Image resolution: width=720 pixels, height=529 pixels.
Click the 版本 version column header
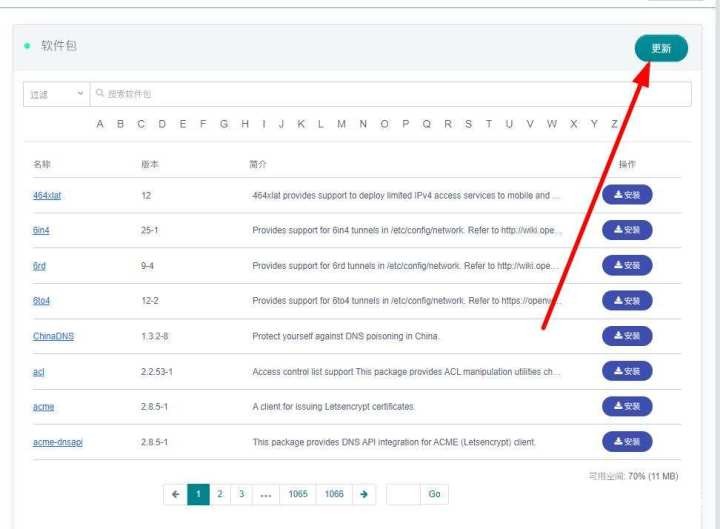pyautogui.click(x=150, y=164)
